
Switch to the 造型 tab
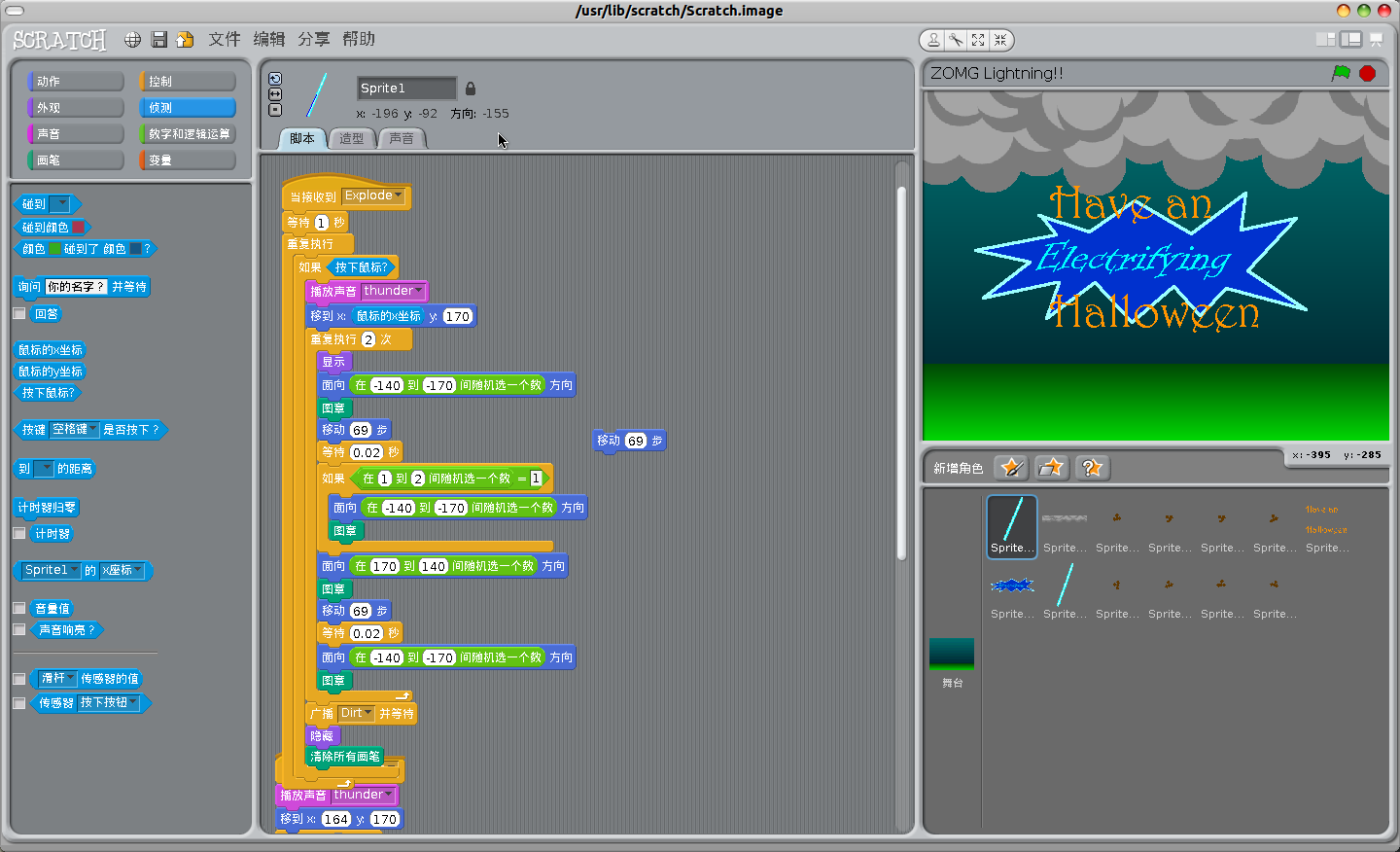coord(351,139)
